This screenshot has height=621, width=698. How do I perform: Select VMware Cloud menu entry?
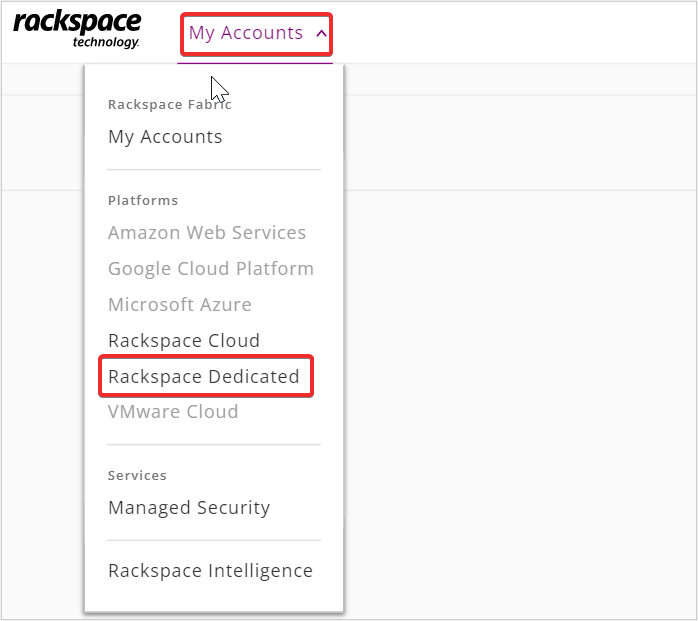point(173,412)
